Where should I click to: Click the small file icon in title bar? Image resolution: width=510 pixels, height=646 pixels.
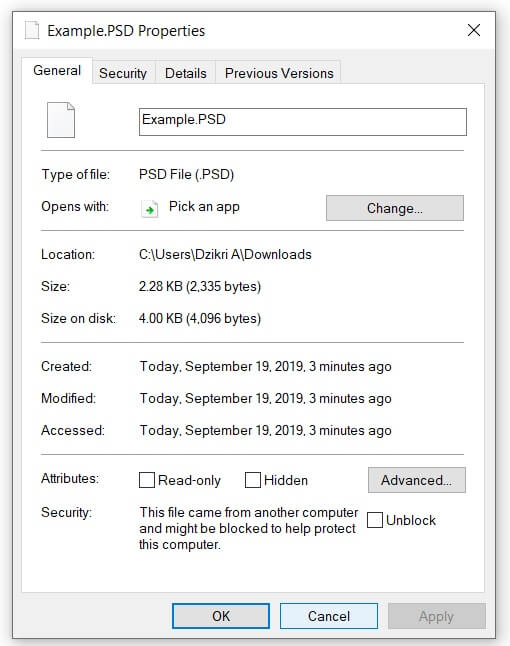pyautogui.click(x=32, y=30)
